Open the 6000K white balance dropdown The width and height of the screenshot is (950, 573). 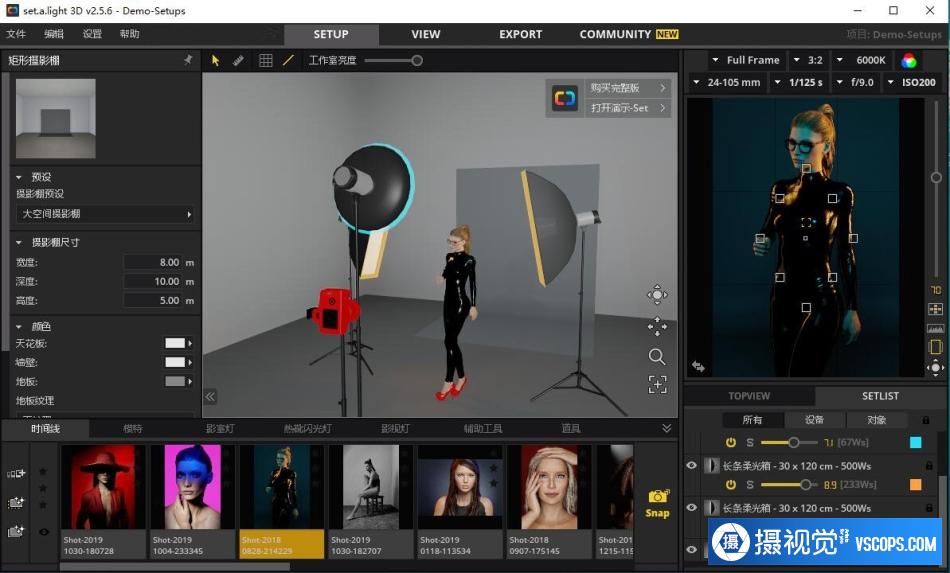point(862,60)
